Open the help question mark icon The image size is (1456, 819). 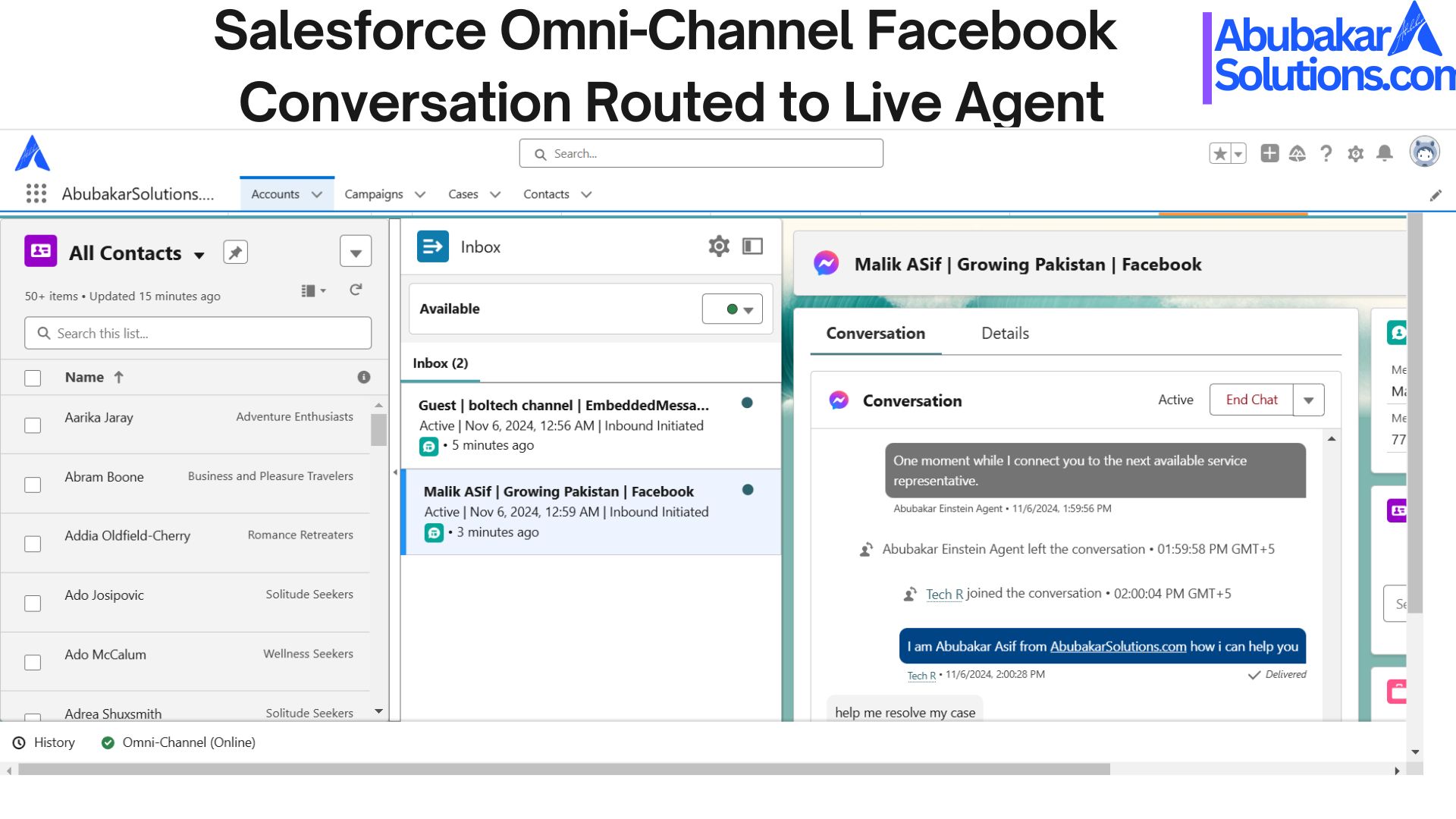[1326, 154]
